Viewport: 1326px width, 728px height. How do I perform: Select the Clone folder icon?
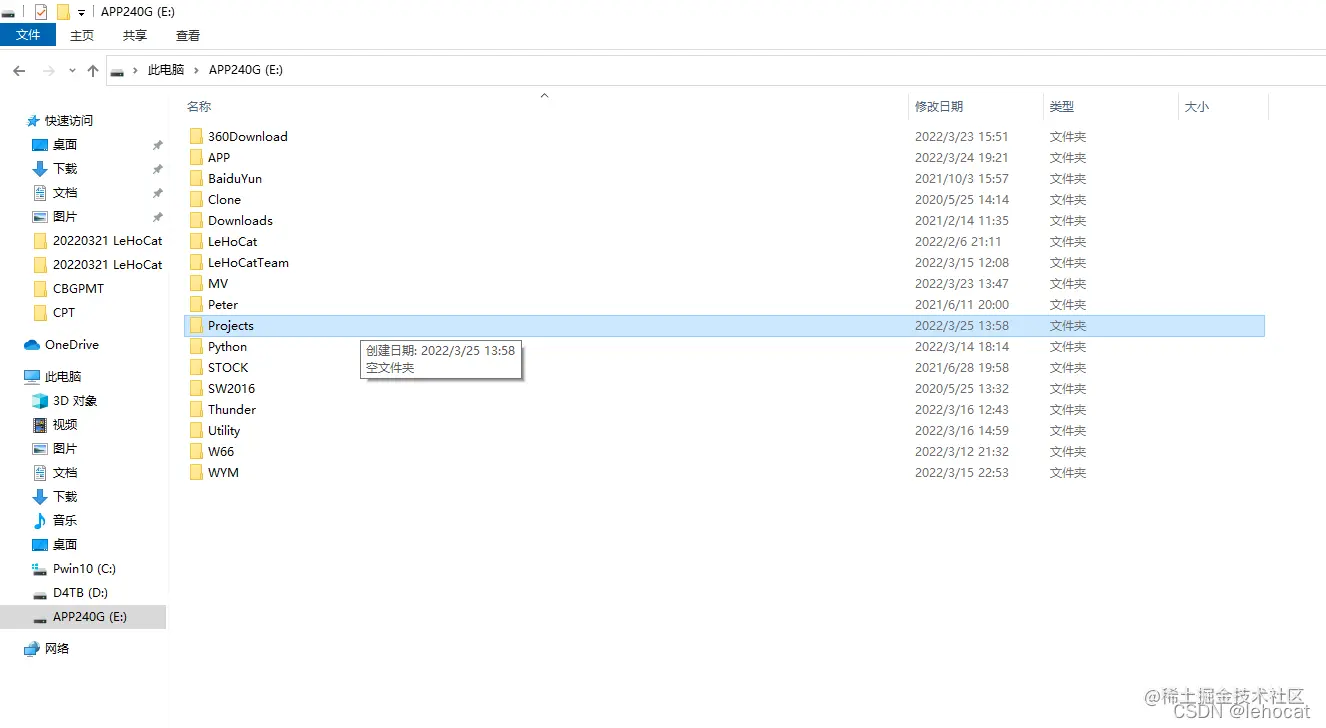(196, 199)
